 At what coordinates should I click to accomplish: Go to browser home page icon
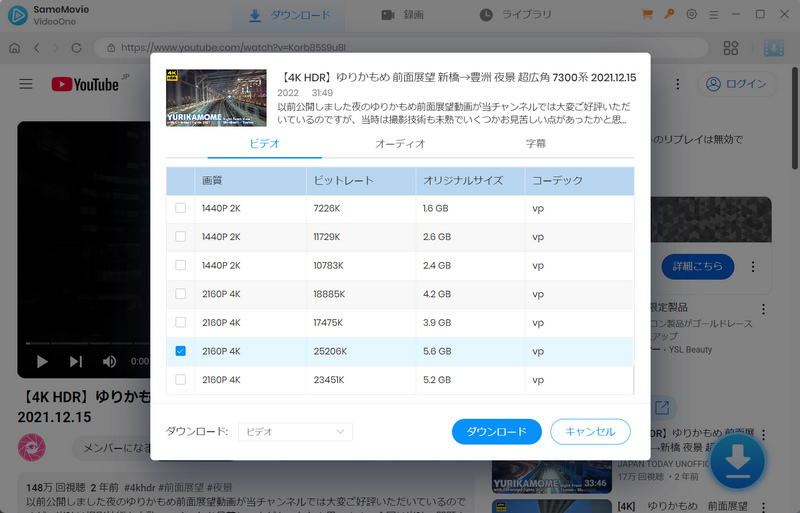point(15,48)
